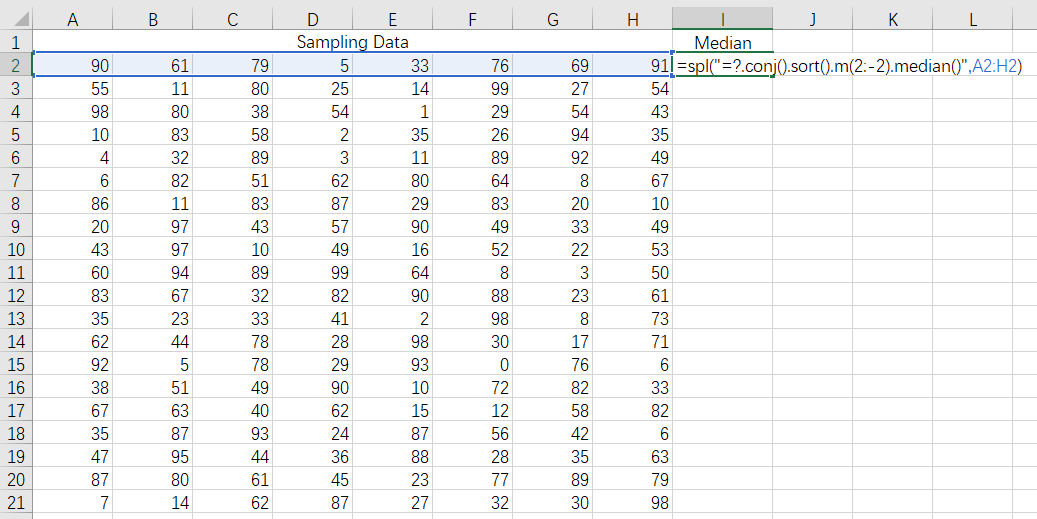The height and width of the screenshot is (519, 1037).
Task: Select column D header
Action: tap(312, 19)
